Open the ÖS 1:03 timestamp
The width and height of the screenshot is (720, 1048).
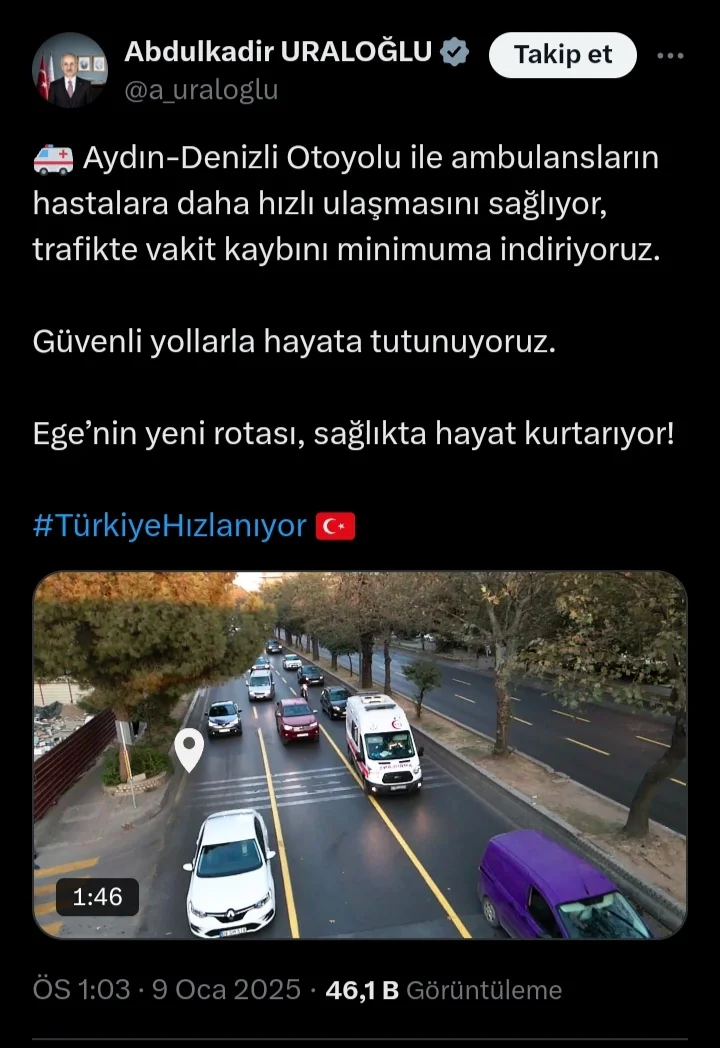(82, 990)
